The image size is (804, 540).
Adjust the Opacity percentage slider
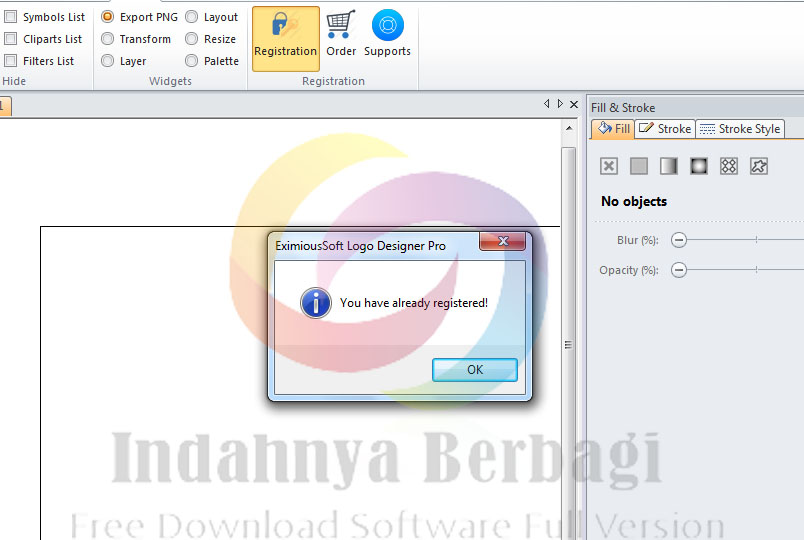[x=746, y=270]
